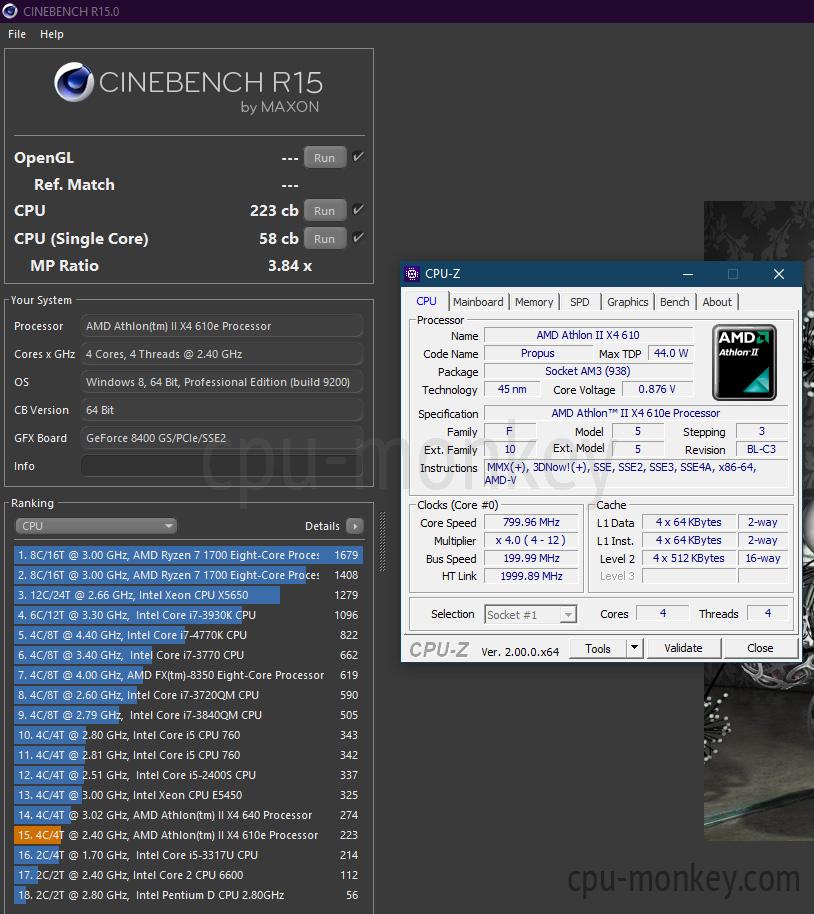Click the Level 2 cache value 4 x 512 KBytes
The height and width of the screenshot is (914, 814).
point(689,558)
